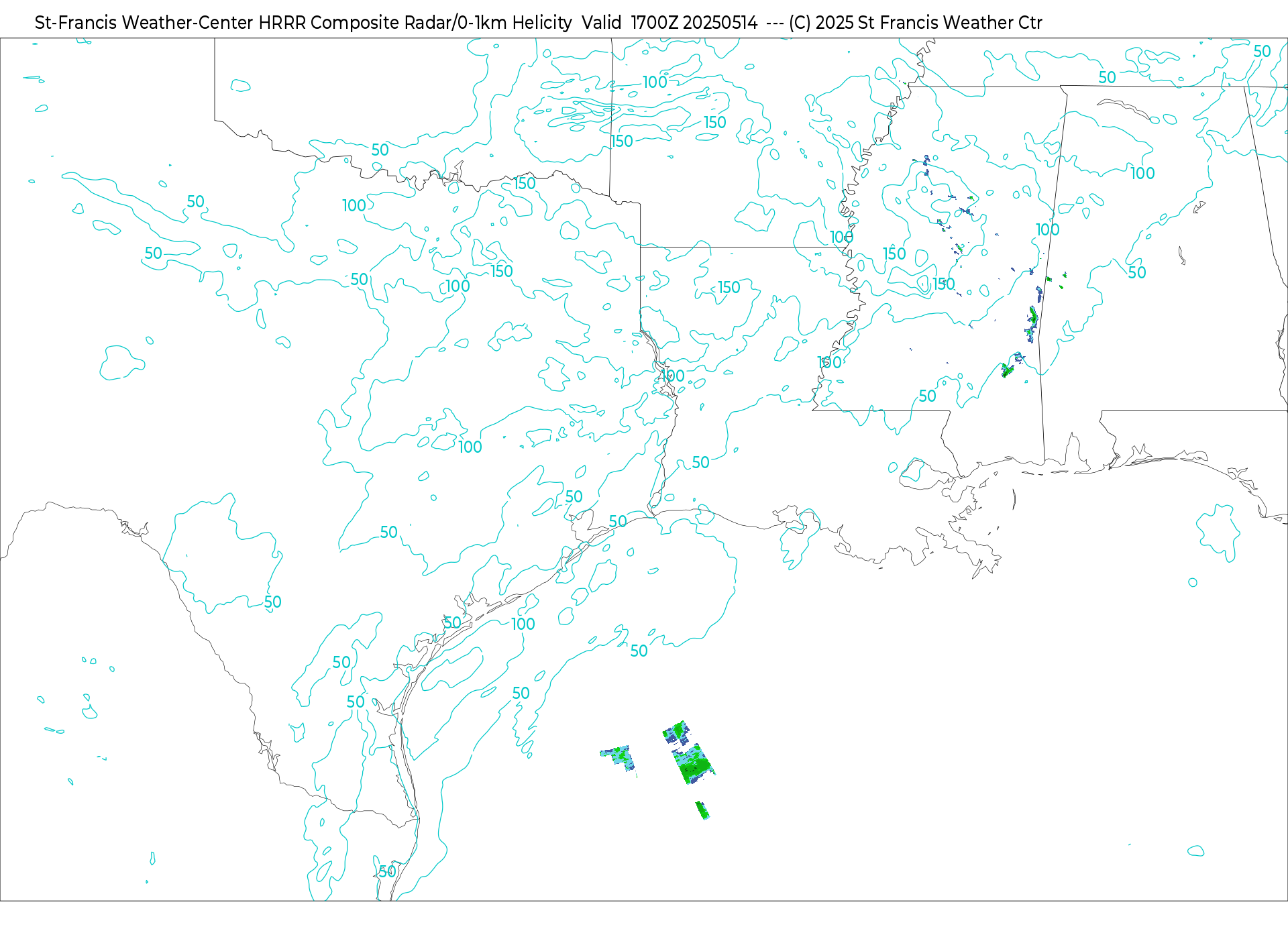Viewport: 1288px width, 939px height.
Task: Click the "St-Francis Weather-Center" title text
Action: coord(144,23)
